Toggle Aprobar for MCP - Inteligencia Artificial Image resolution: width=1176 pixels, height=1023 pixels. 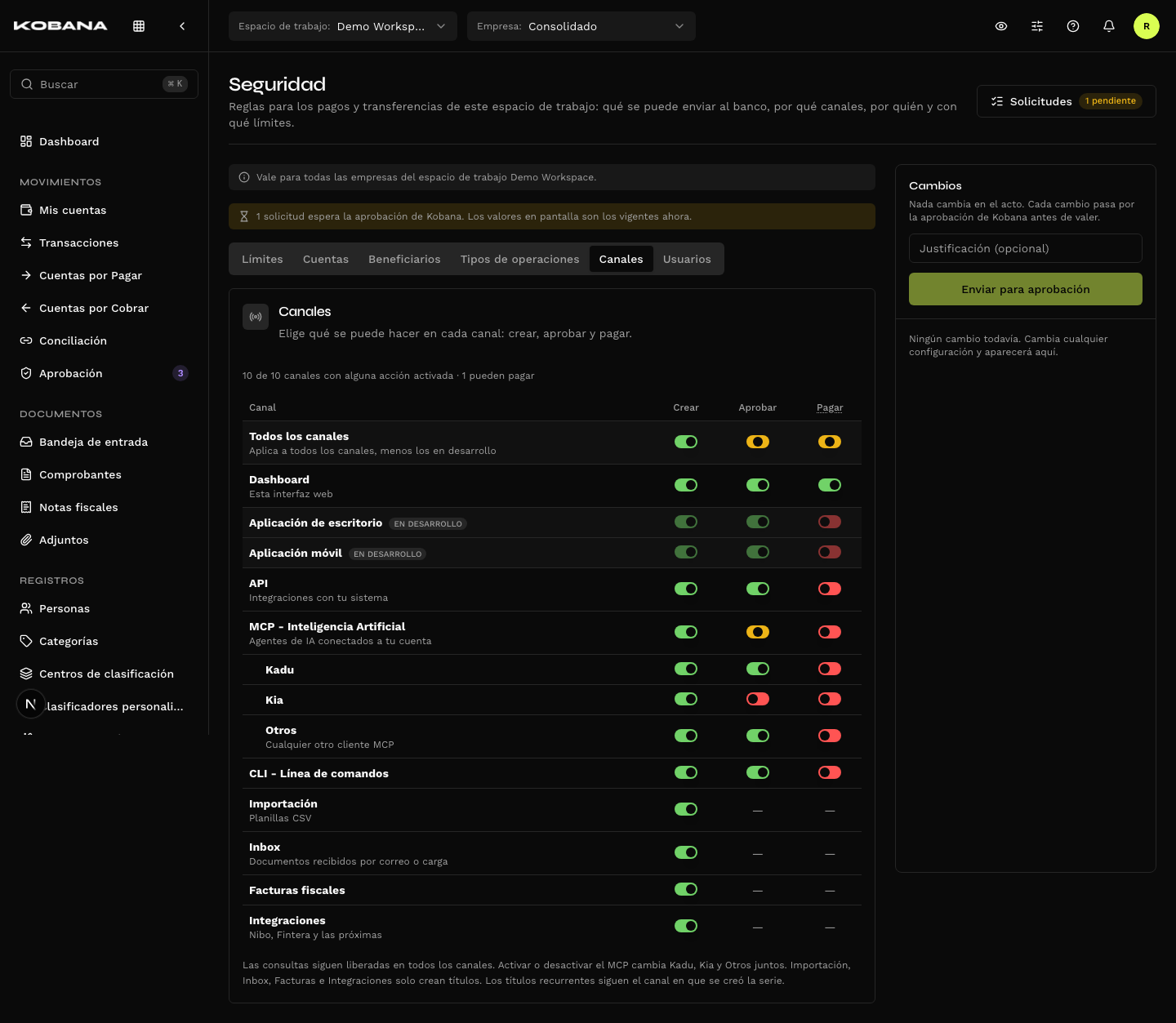[758, 632]
